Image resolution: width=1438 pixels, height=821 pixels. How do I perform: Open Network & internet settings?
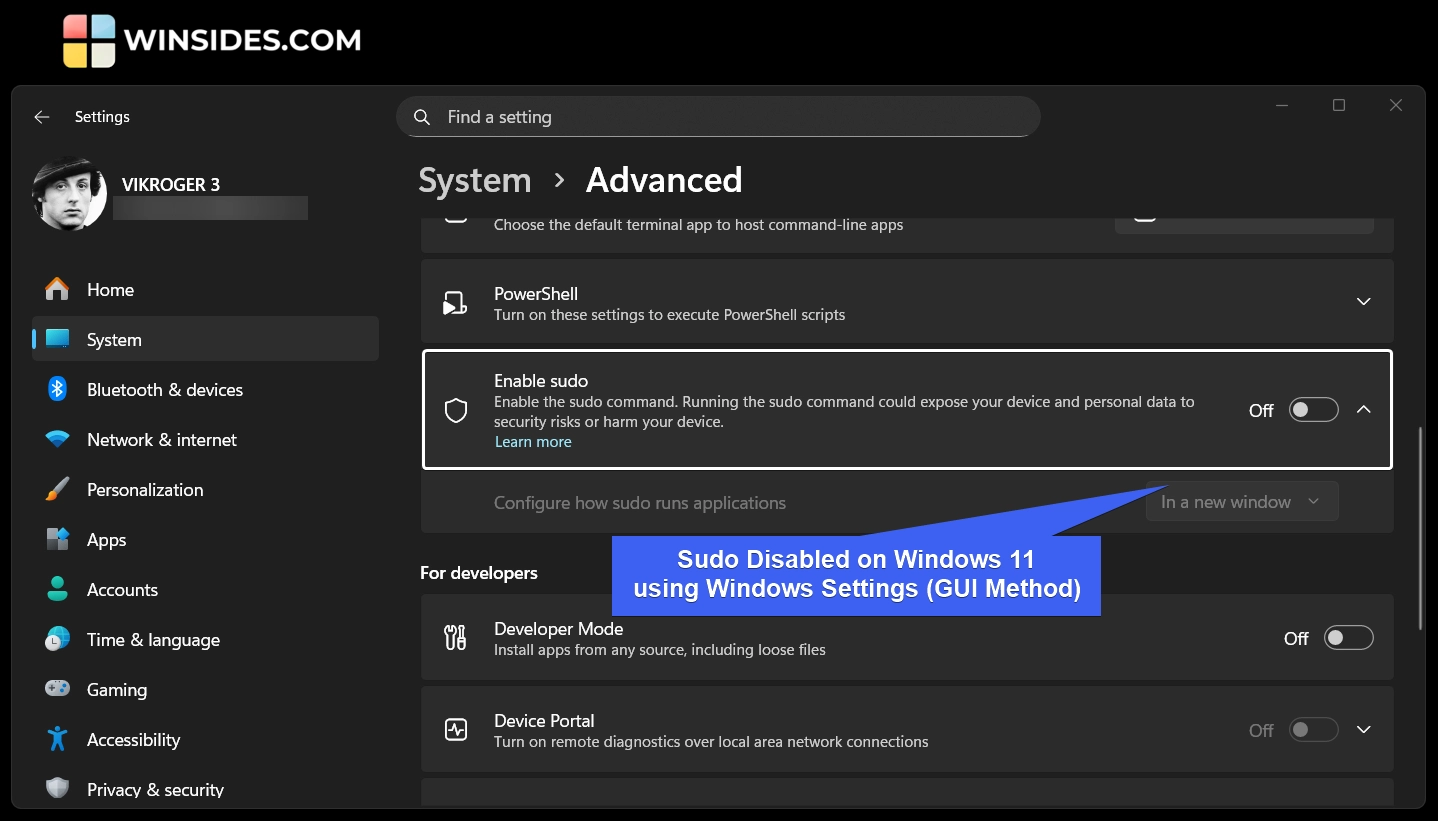coord(205,439)
